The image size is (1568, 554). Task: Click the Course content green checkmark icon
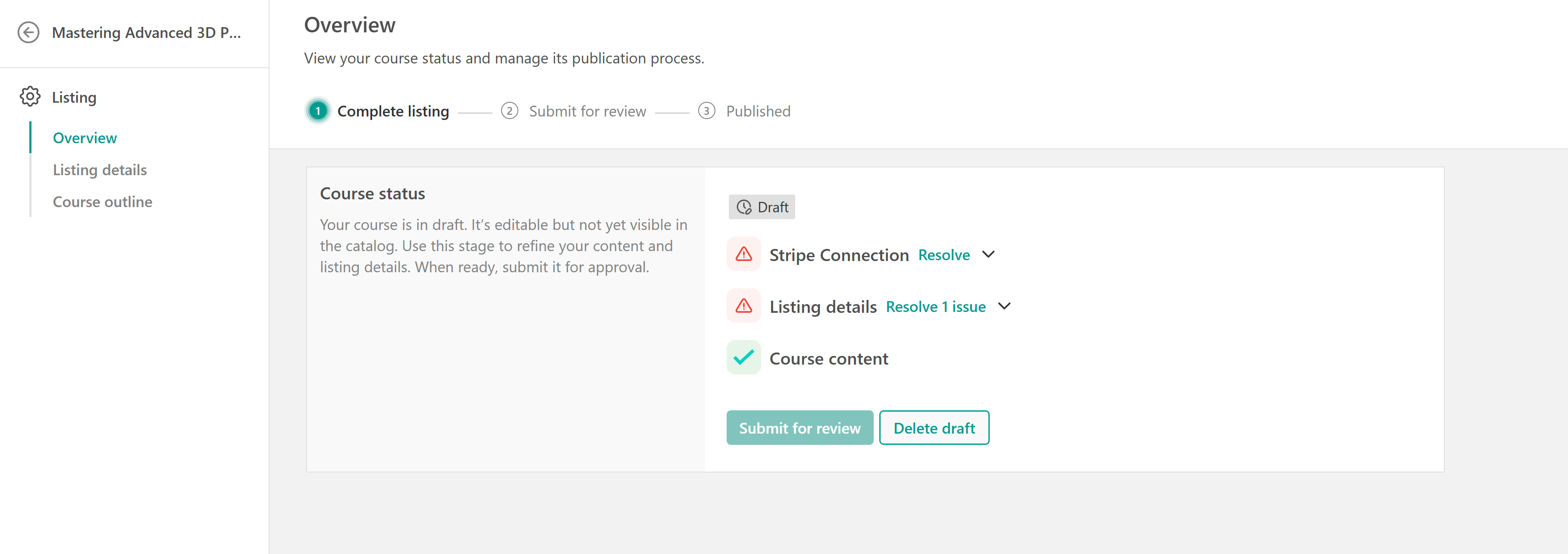pos(743,358)
